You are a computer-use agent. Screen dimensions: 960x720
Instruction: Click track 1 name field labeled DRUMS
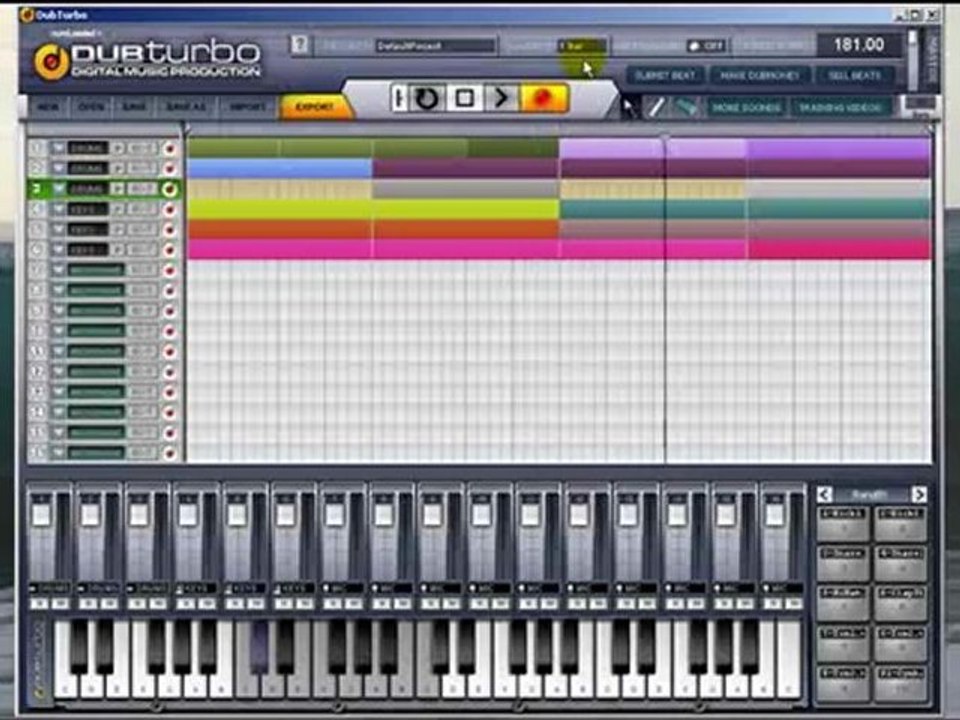pos(88,148)
